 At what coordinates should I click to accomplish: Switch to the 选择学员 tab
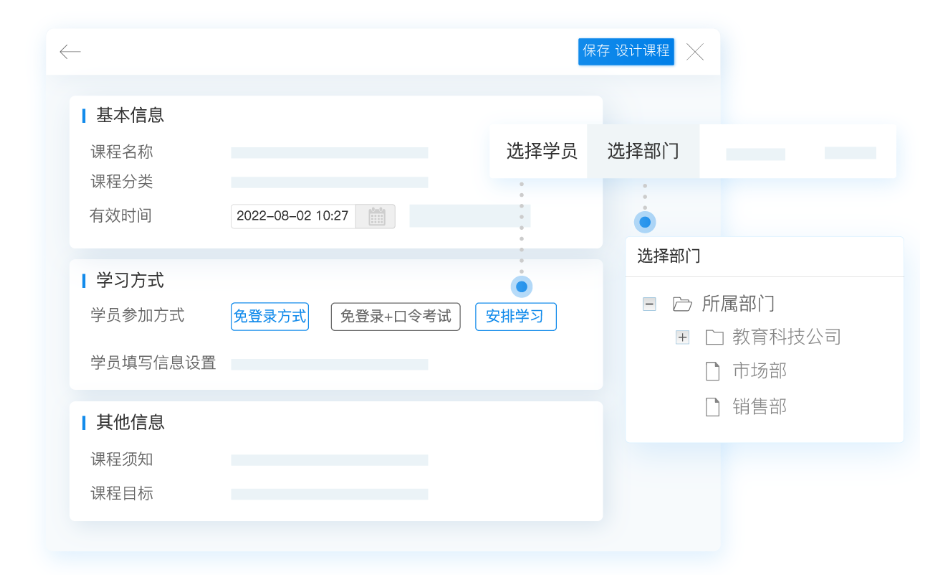point(541,151)
